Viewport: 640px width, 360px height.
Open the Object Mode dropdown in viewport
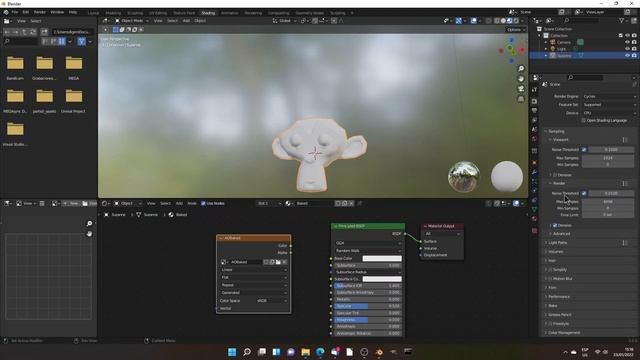(131, 21)
